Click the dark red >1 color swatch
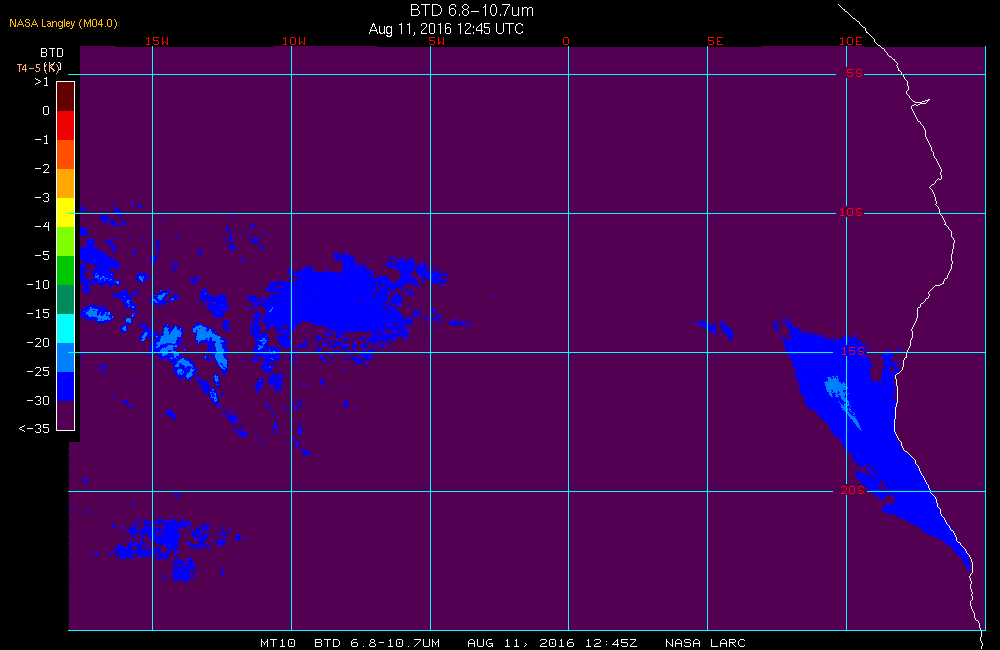This screenshot has width=1000, height=650. (66, 96)
